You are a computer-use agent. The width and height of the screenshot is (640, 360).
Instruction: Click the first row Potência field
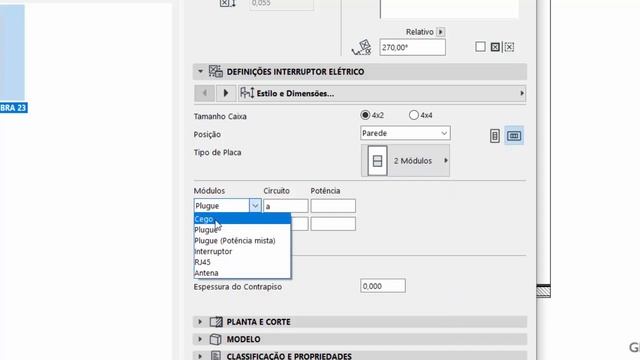click(x=333, y=206)
